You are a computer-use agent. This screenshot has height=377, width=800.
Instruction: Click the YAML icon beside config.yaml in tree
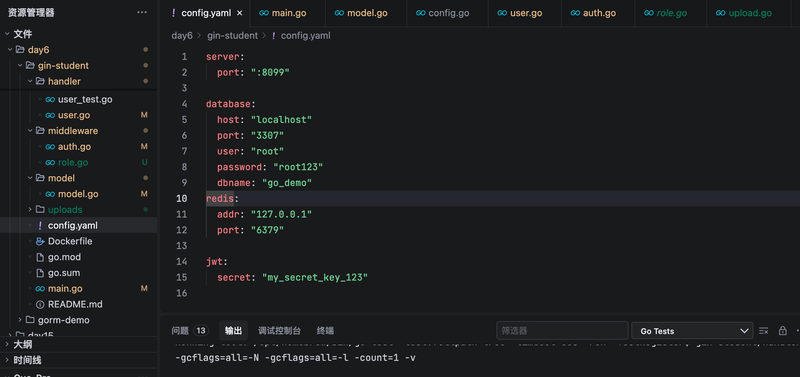[x=40, y=225]
